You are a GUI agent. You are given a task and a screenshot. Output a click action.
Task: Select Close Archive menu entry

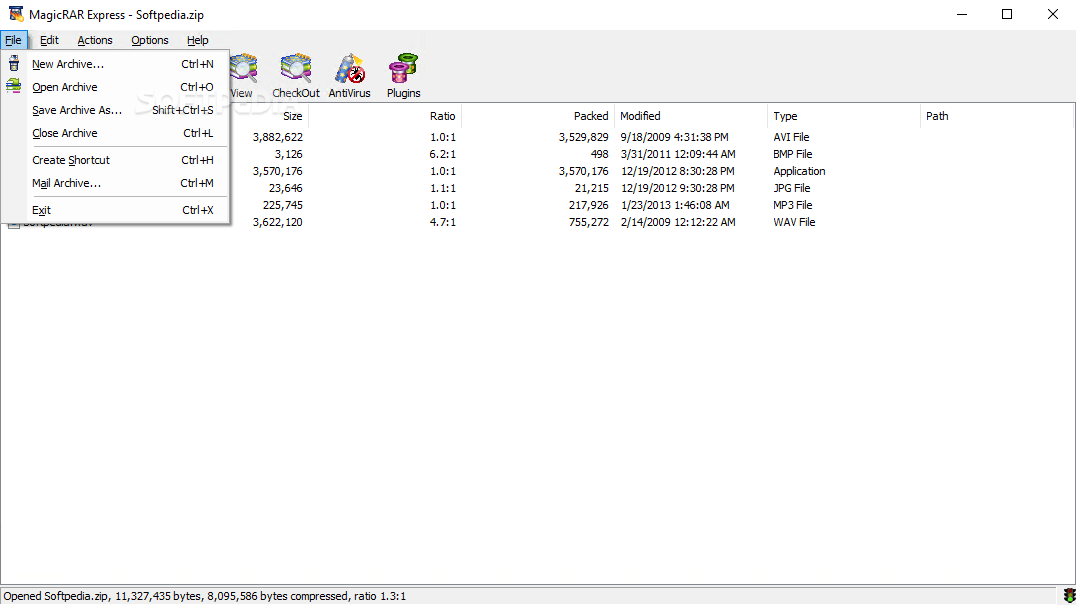click(115, 133)
